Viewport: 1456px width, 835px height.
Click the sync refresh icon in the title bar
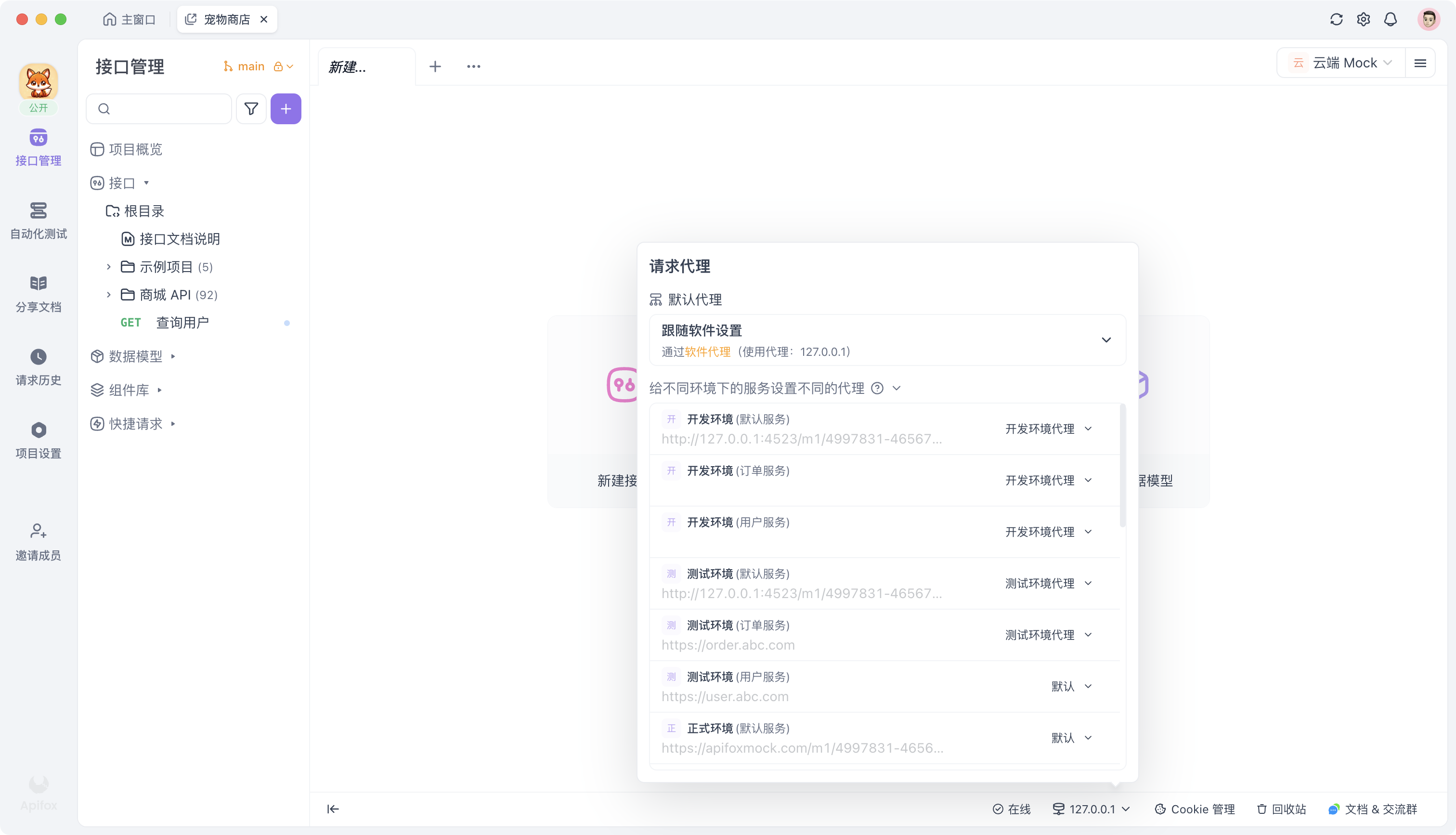tap(1336, 19)
